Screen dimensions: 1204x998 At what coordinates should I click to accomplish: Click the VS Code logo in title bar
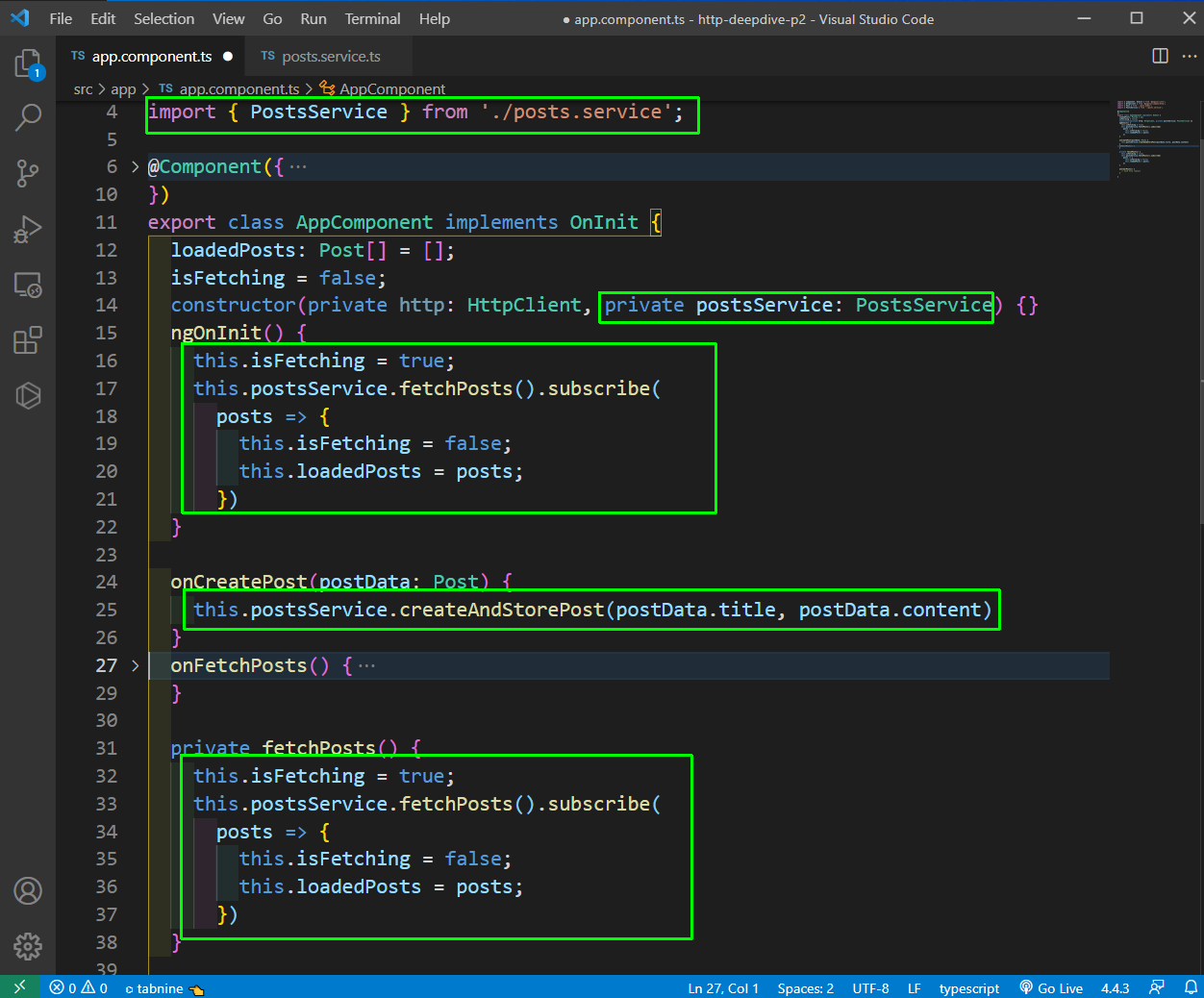tap(19, 18)
